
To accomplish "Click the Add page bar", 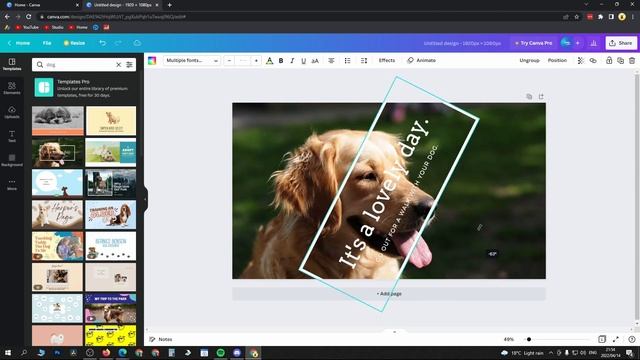I will click(389, 293).
